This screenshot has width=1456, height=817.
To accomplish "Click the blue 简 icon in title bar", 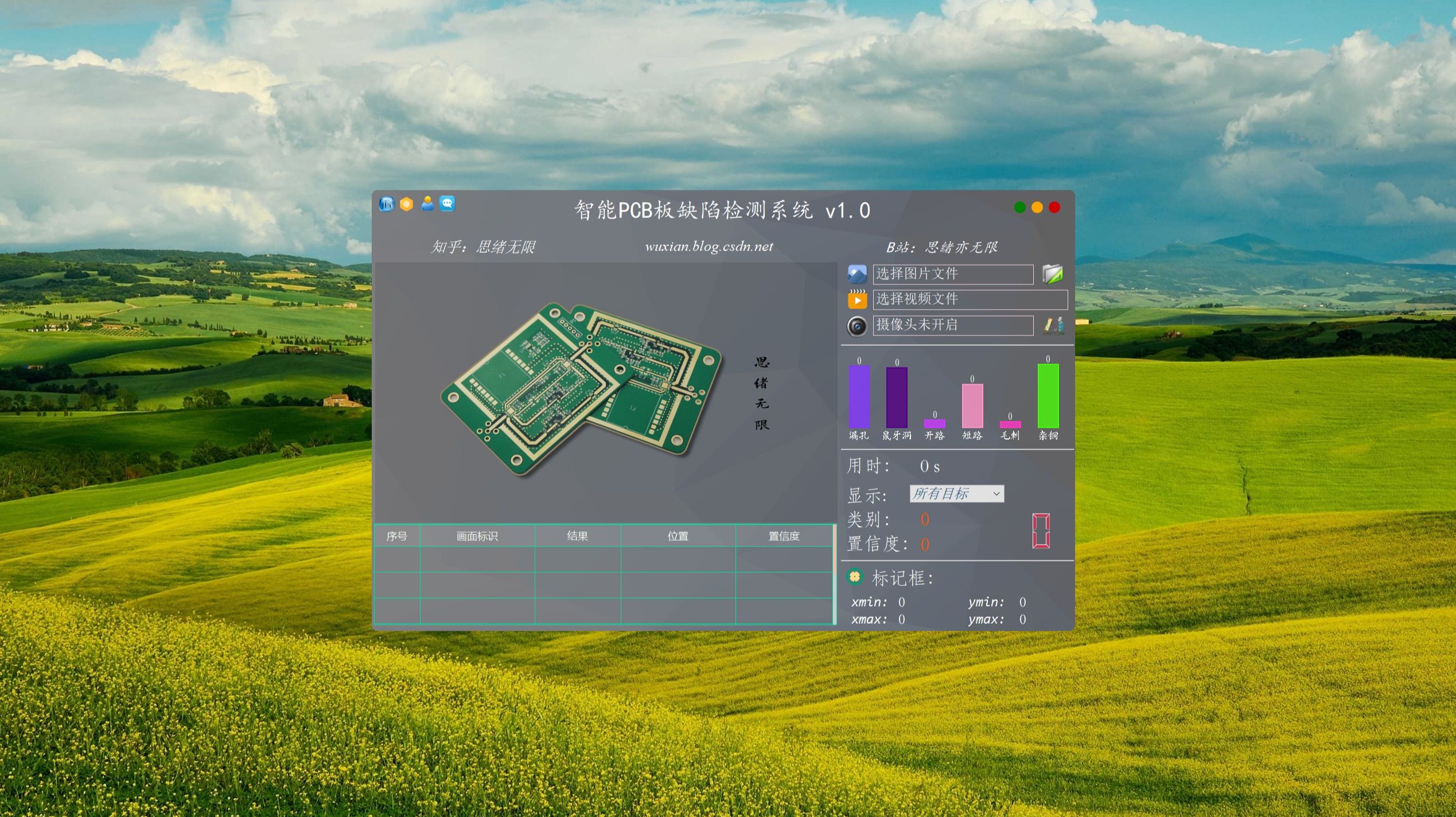I will (x=387, y=204).
